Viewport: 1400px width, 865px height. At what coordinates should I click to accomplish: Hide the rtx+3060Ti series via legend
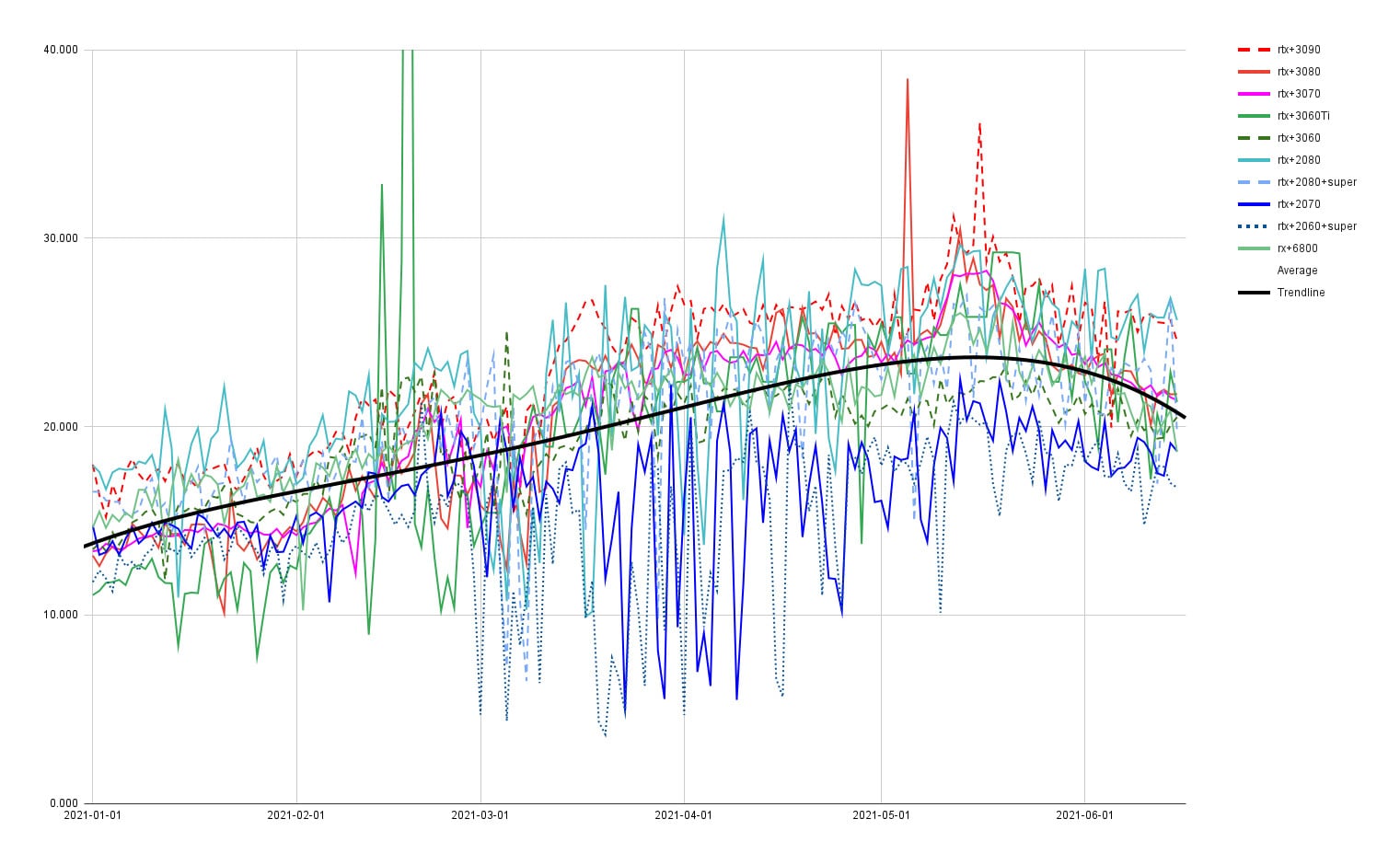(x=1302, y=116)
